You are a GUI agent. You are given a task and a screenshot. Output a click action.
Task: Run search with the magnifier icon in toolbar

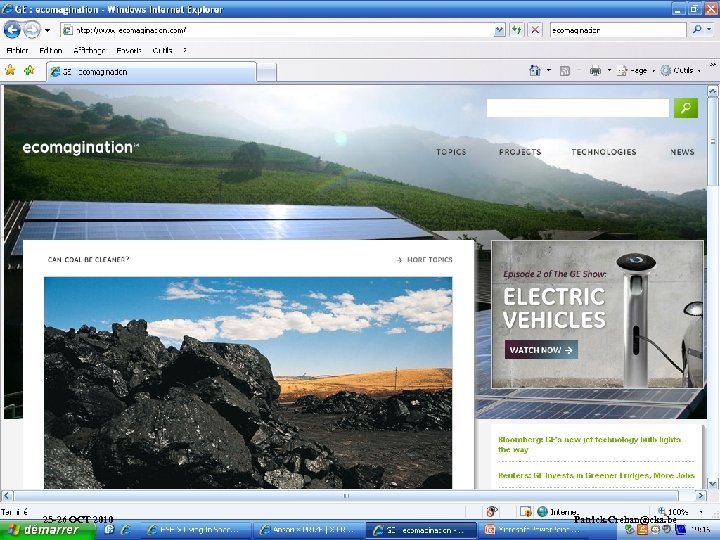coord(697,30)
